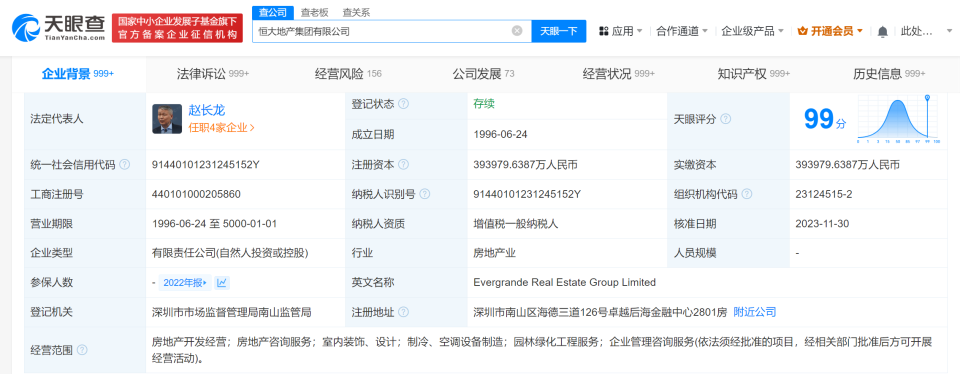
Task: Expand 任职4家企业 link
Action: pyautogui.click(x=221, y=128)
